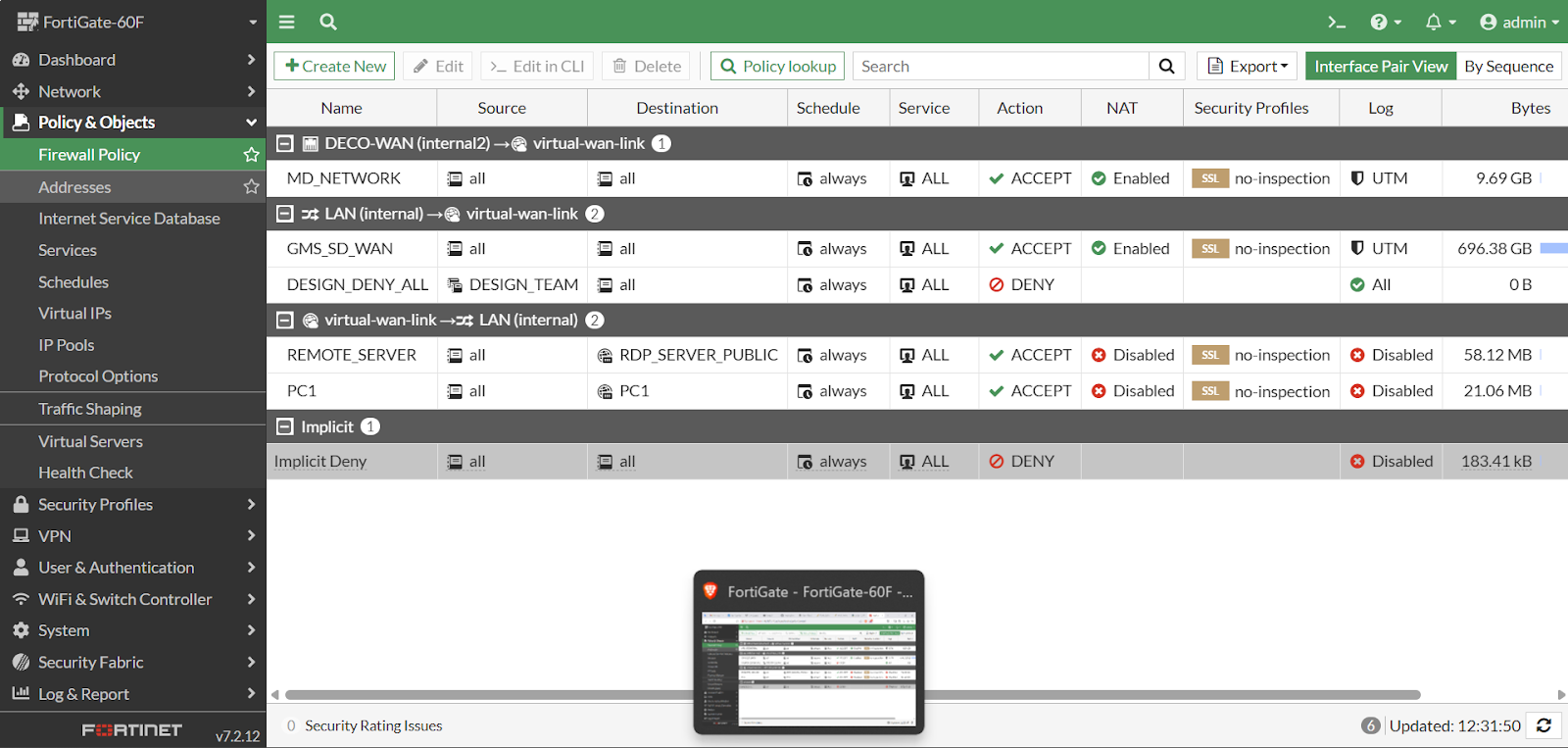This screenshot has height=748, width=1568.
Task: Click the UTM shield icon for MD_NETWORK
Action: [1357, 178]
